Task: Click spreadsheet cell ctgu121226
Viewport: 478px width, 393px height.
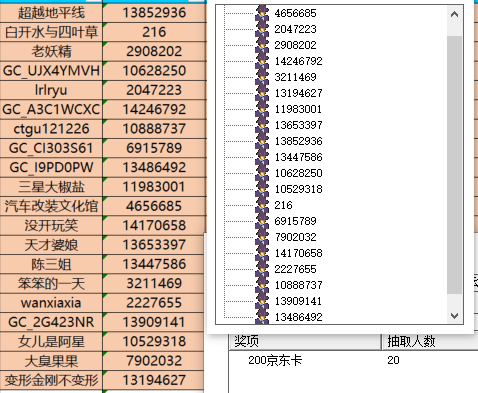Action: [51, 129]
